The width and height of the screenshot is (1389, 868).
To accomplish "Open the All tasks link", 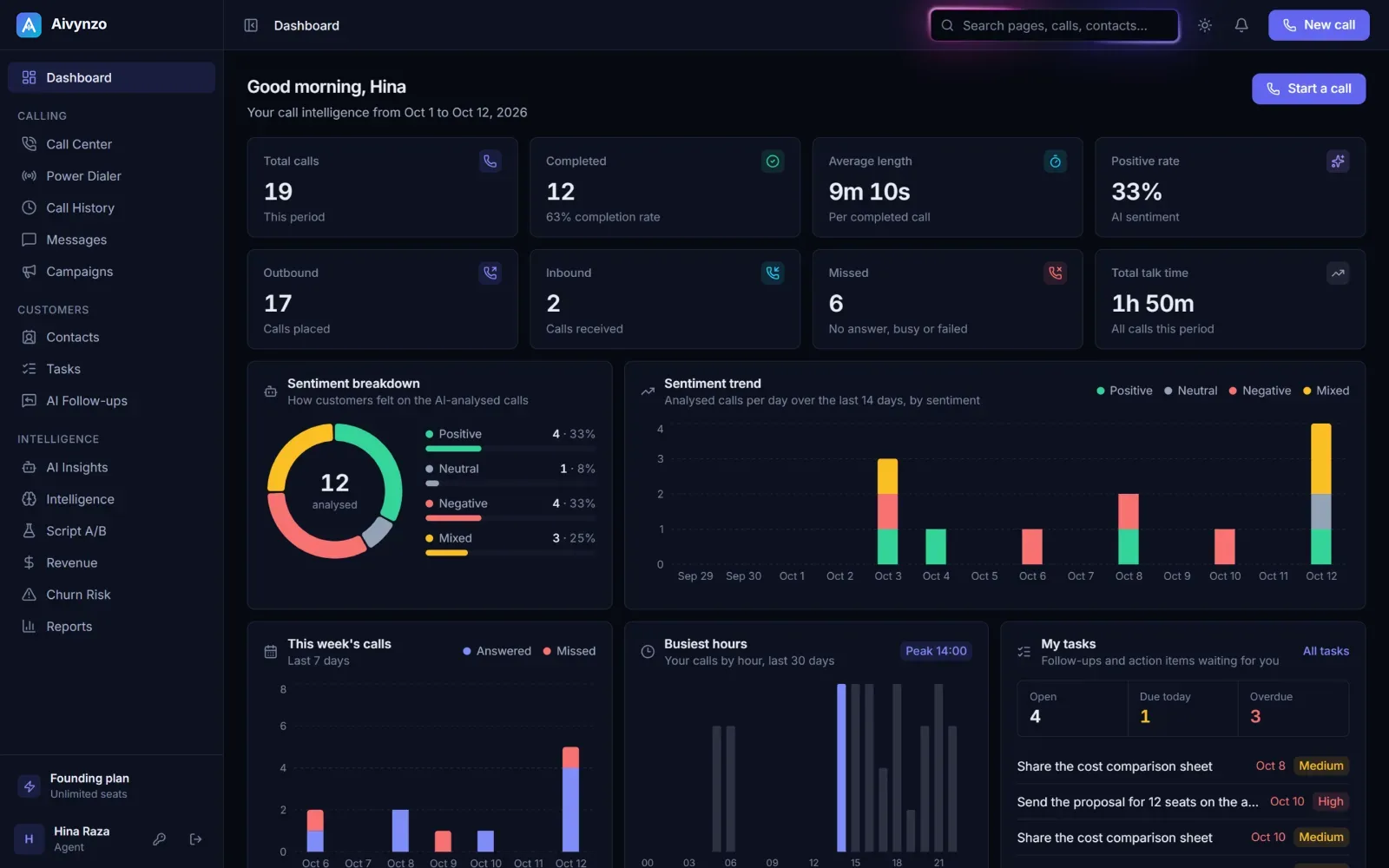I will coord(1326,651).
